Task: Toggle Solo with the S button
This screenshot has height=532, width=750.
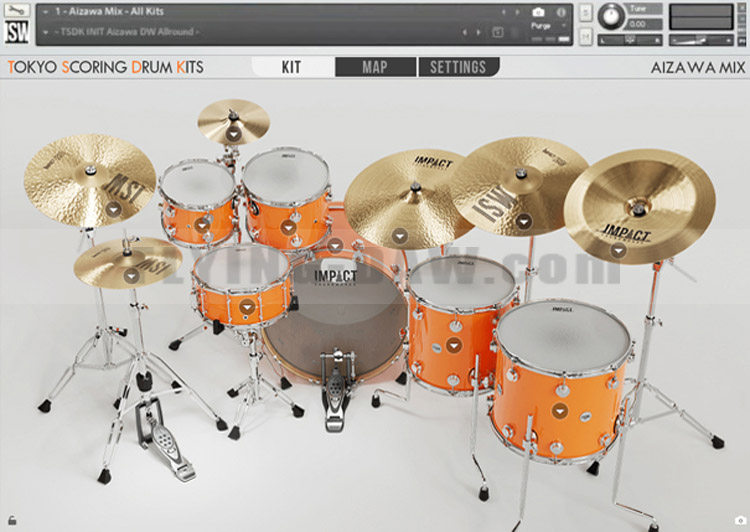Action: click(x=586, y=12)
